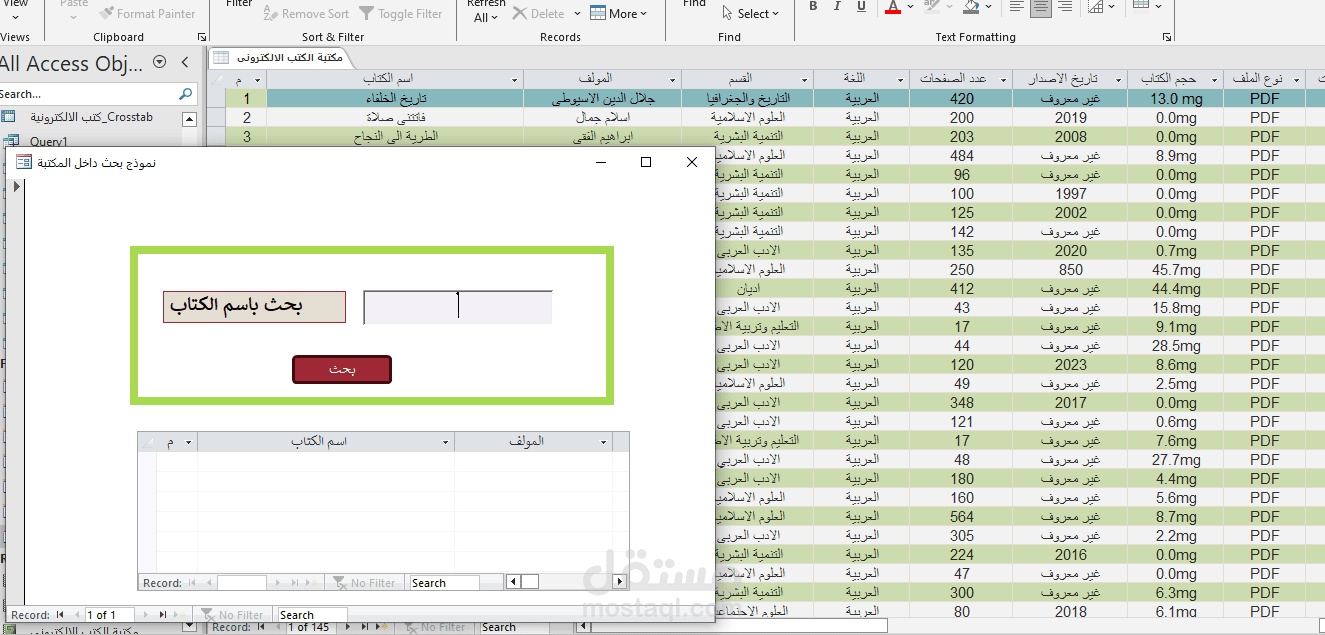This screenshot has width=1325, height=635.
Task: Click the بحث باسم الكتاب label
Action: coord(254,307)
